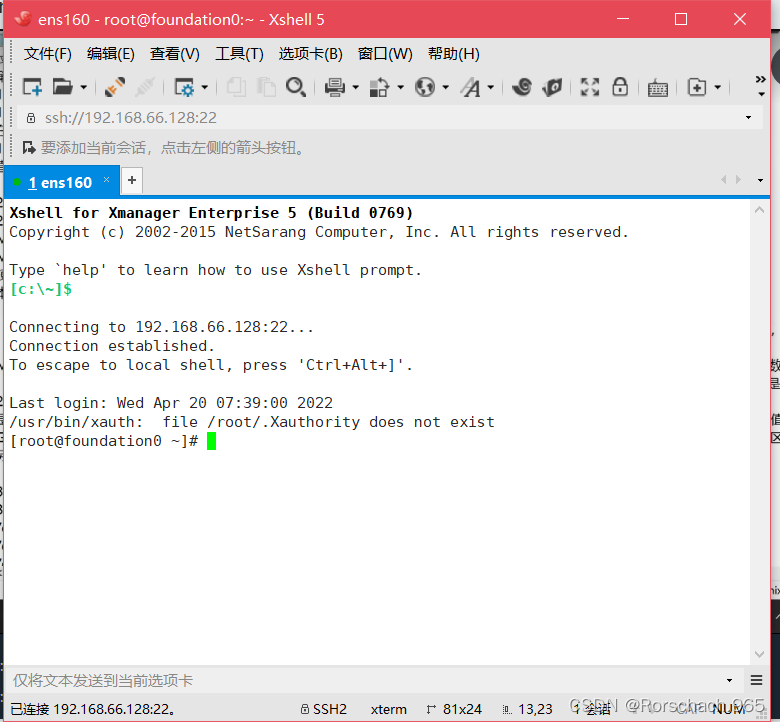Expand the address bar history dropdown
The width and height of the screenshot is (780, 722).
pyautogui.click(x=748, y=118)
